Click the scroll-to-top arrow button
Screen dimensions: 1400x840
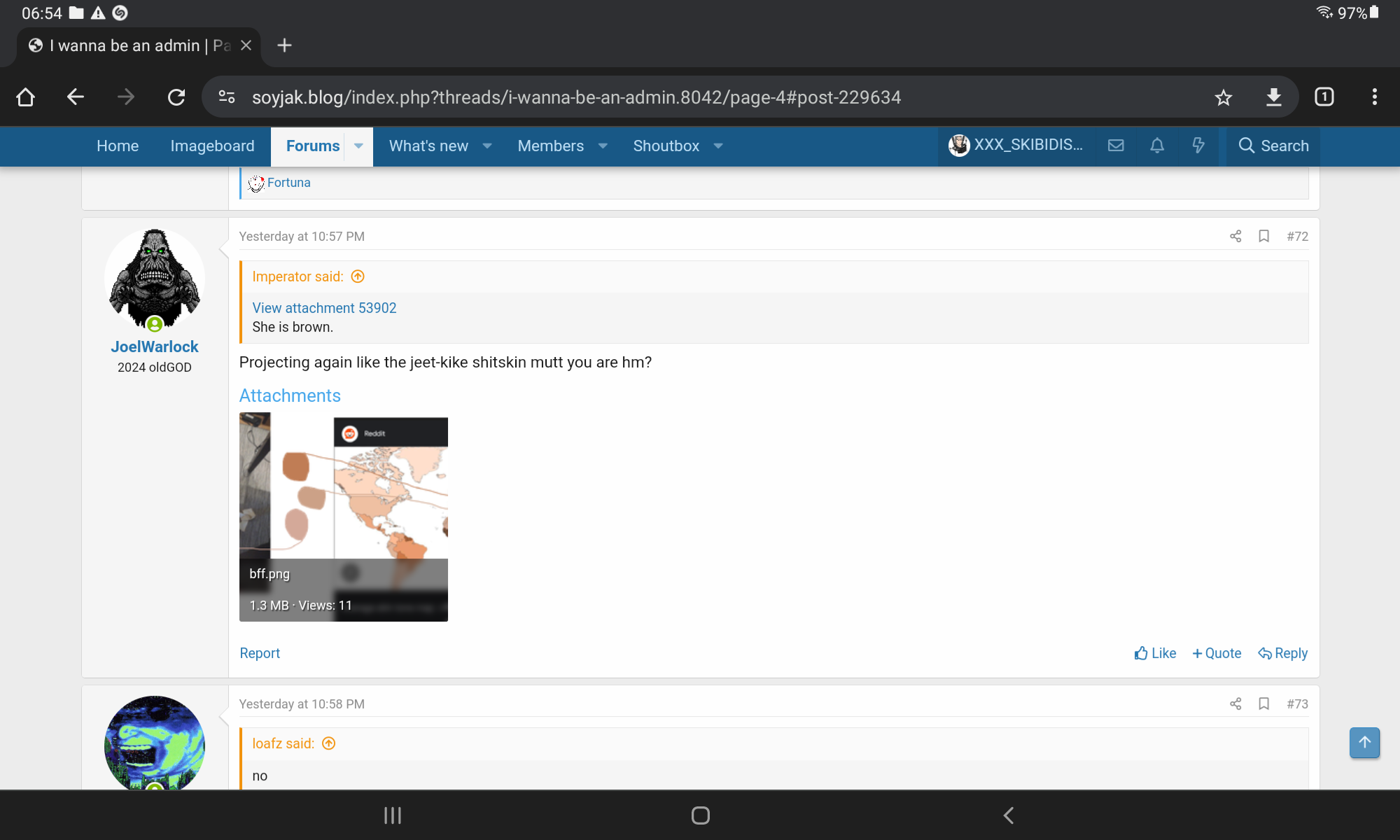(1364, 742)
